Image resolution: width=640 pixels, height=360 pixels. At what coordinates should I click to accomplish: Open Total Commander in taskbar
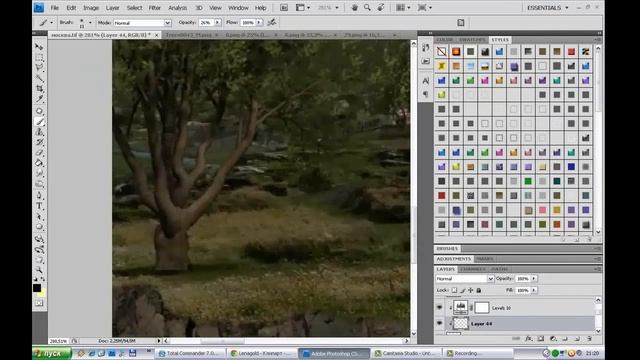[x=190, y=353]
